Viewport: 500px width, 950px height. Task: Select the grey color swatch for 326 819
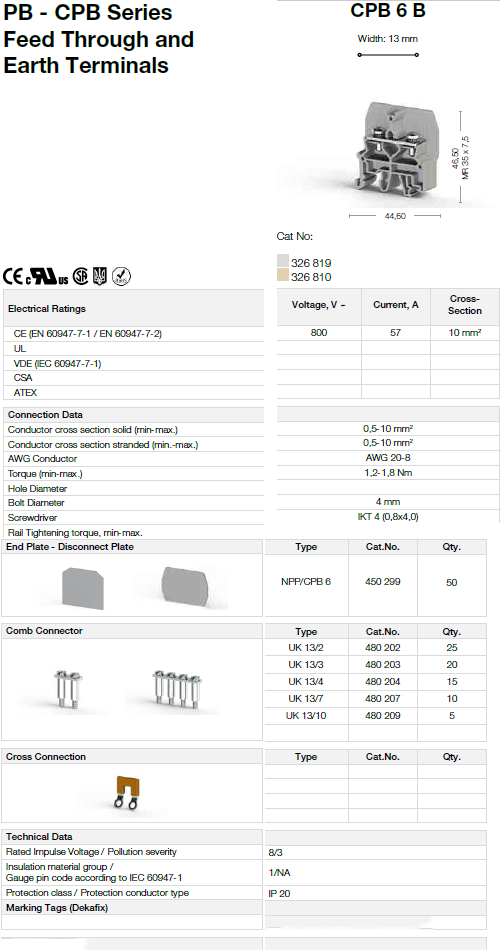pyautogui.click(x=282, y=261)
